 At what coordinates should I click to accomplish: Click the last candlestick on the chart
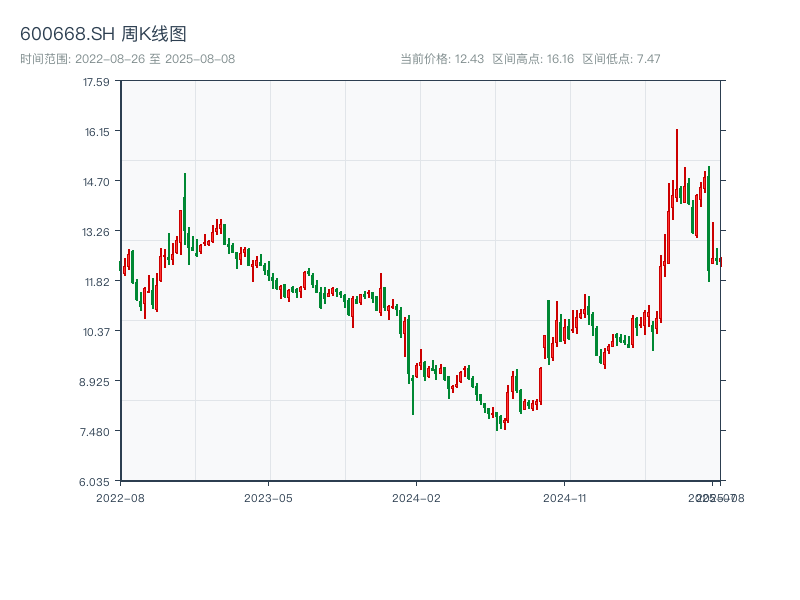720,261
